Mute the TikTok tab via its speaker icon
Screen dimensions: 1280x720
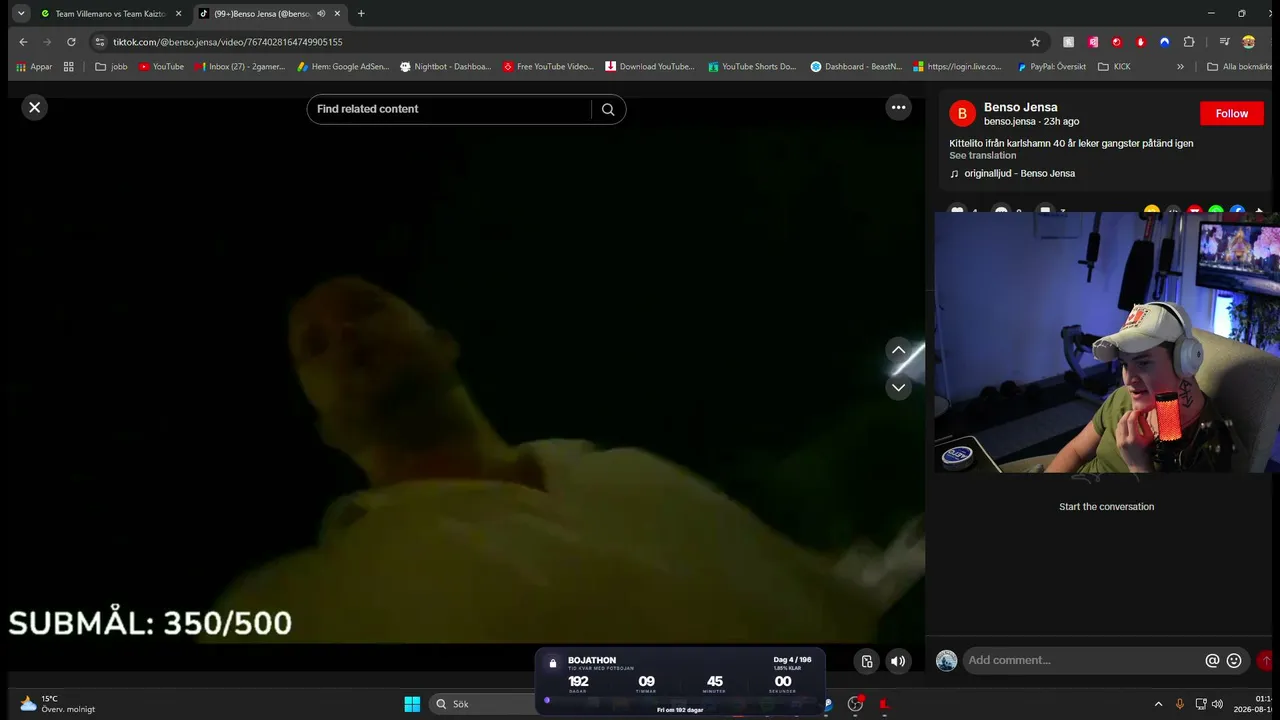[321, 14]
